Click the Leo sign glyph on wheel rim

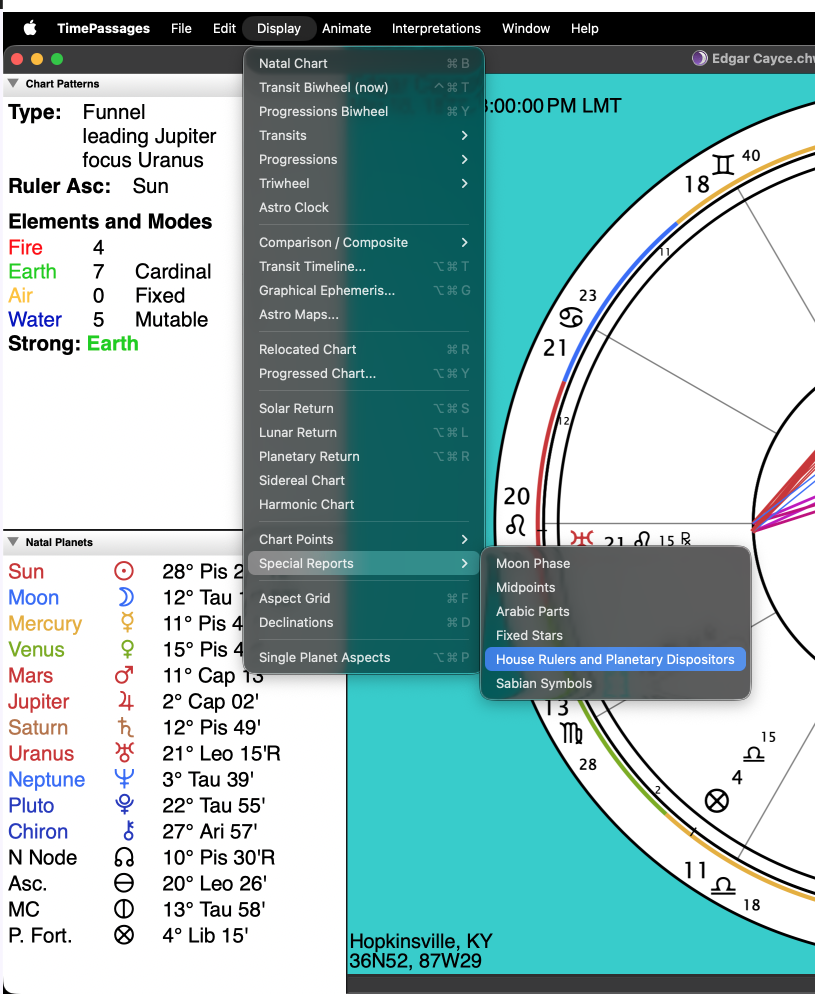point(516,525)
